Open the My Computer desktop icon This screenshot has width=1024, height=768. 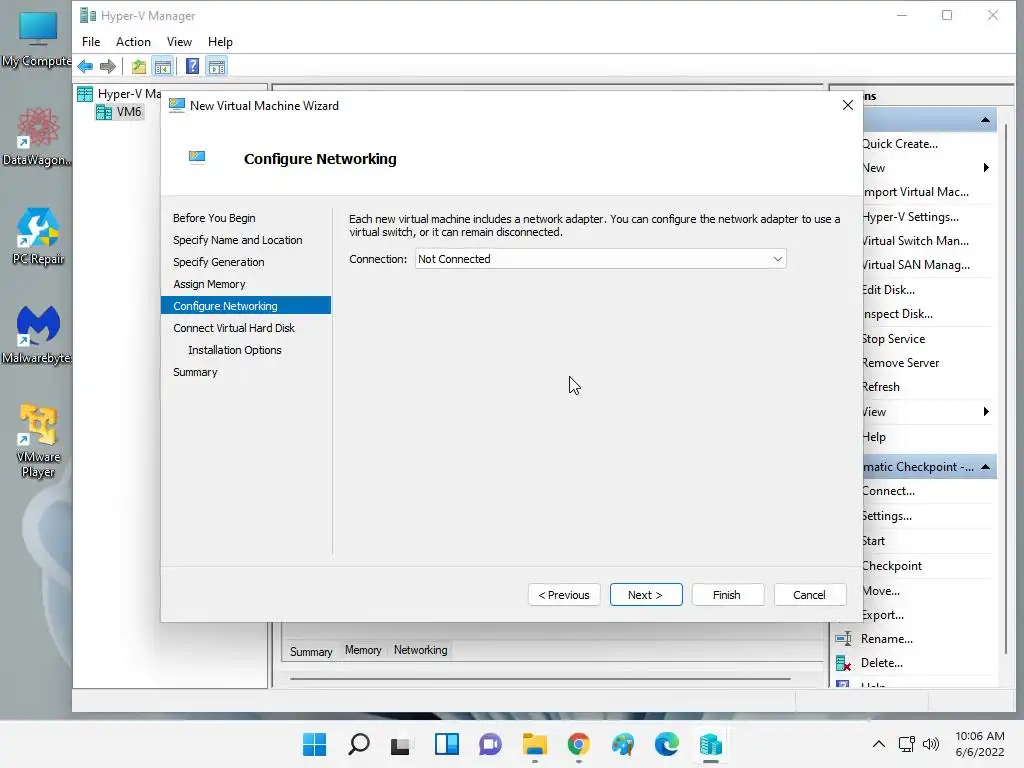(x=37, y=39)
